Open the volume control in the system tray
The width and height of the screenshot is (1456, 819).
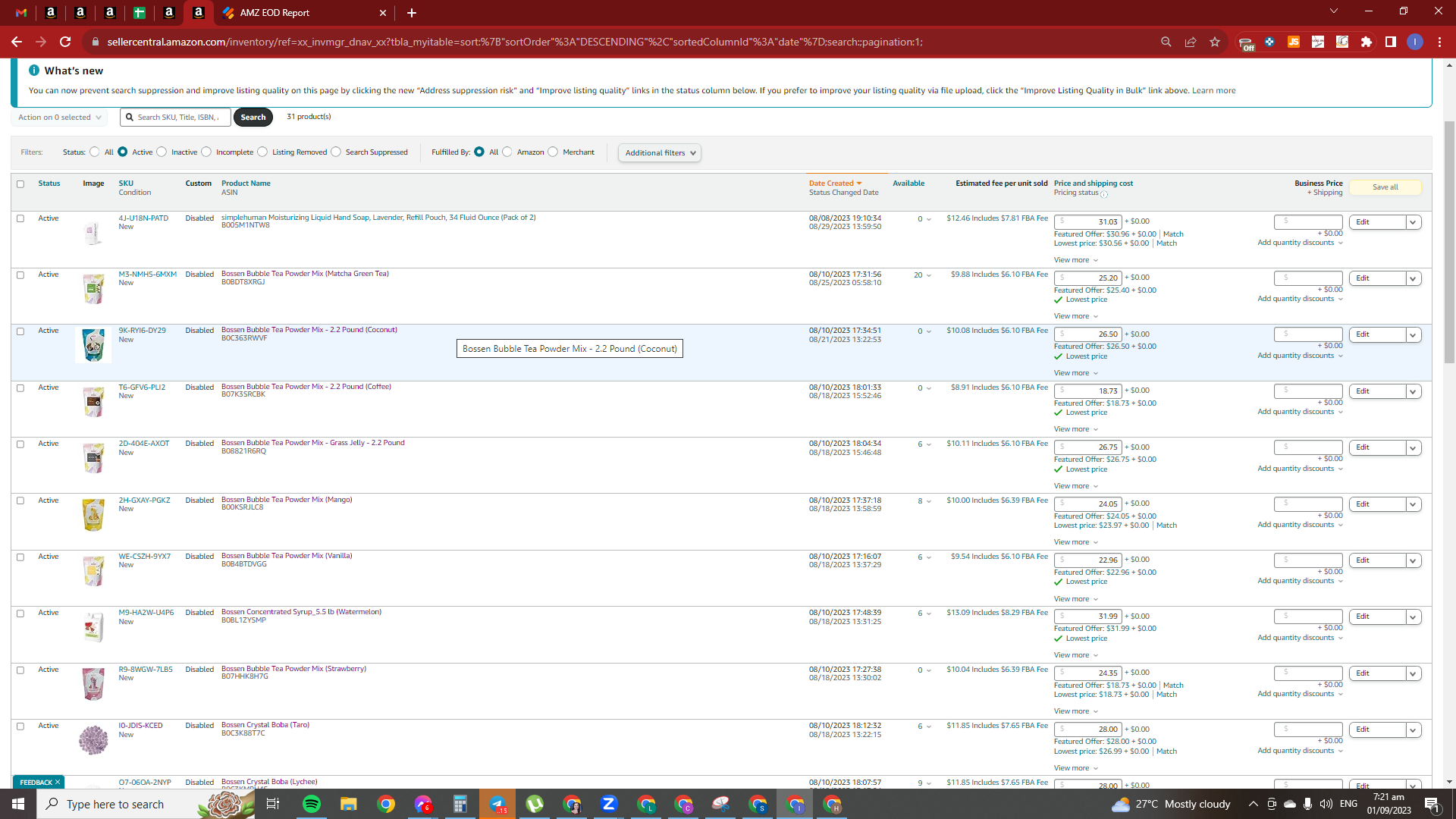pos(1326,804)
